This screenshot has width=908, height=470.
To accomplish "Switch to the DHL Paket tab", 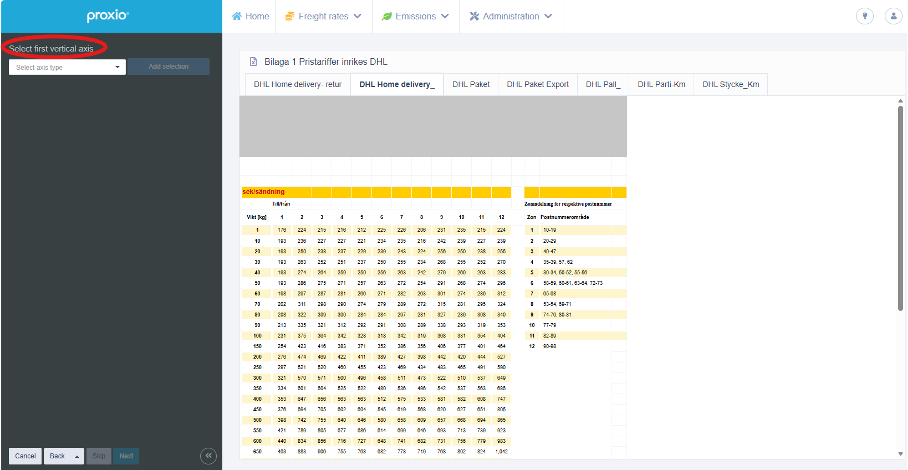I will click(471, 84).
